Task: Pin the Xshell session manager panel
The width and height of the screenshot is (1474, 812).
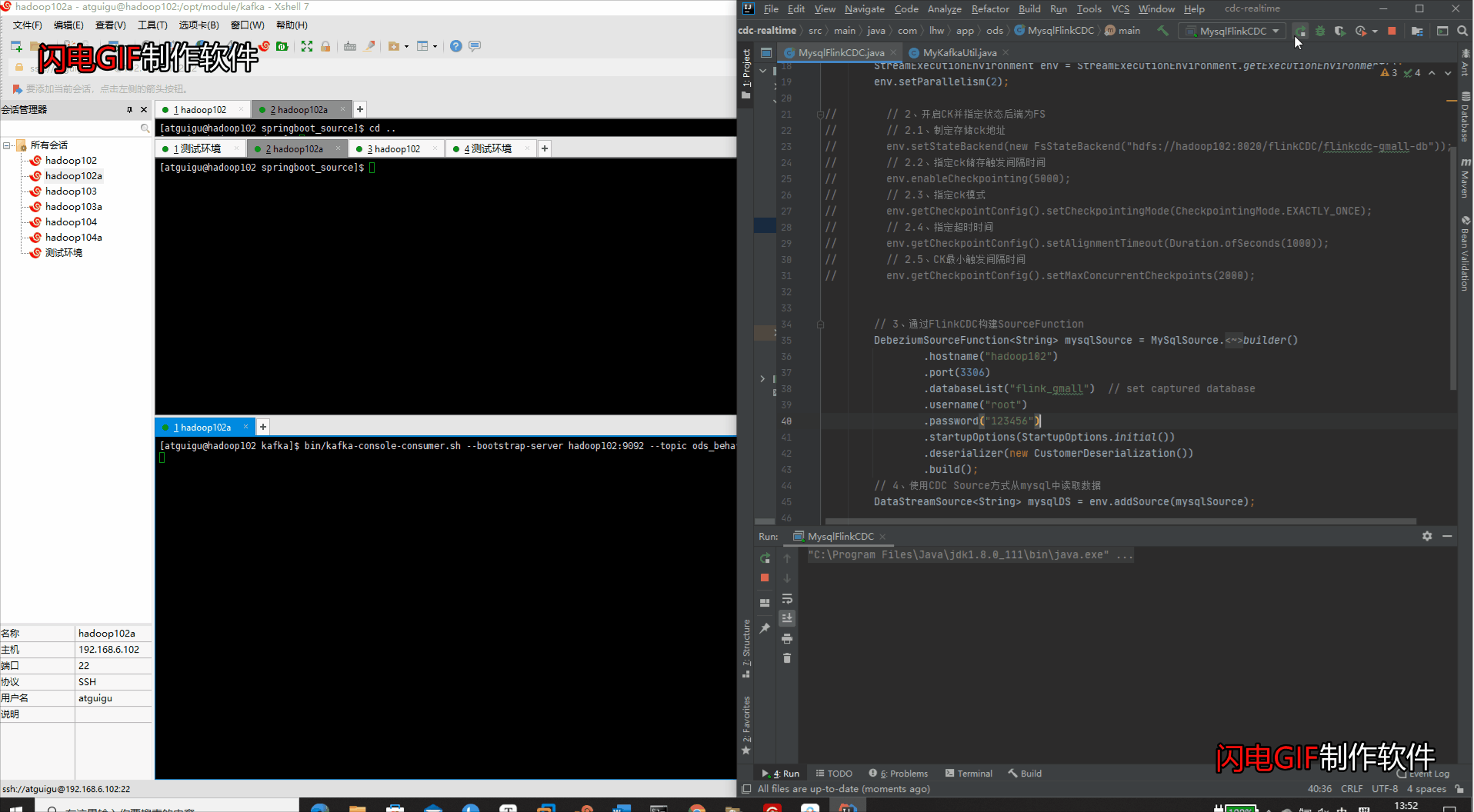Action: pos(129,110)
